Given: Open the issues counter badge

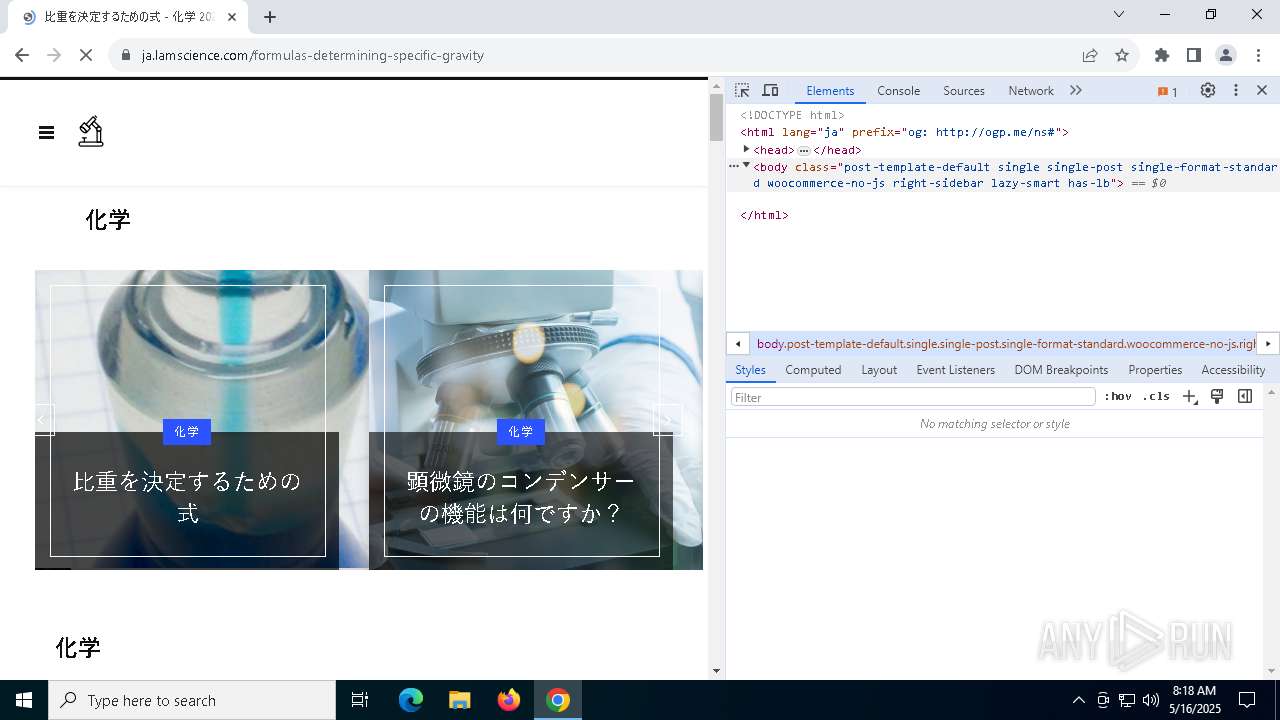Looking at the screenshot, I should [1167, 91].
